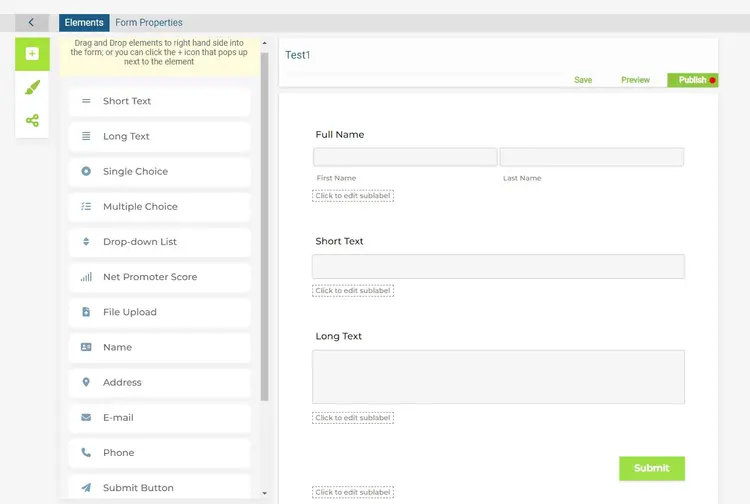
Task: Click the green add element plus icon
Action: pyautogui.click(x=32, y=54)
